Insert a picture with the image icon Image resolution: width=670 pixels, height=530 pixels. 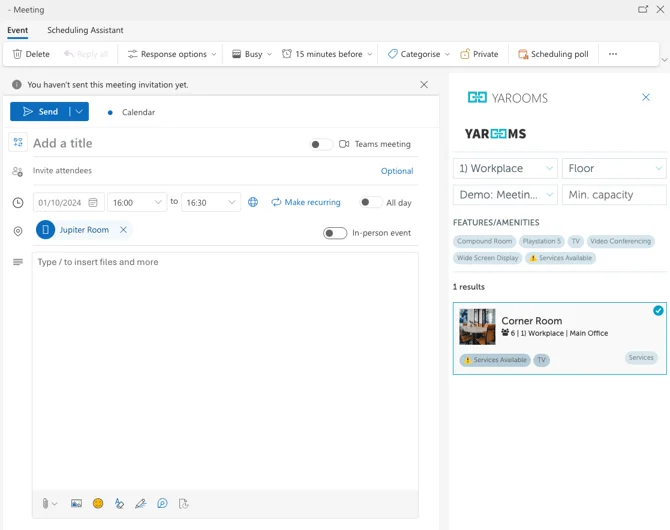[x=76, y=504]
